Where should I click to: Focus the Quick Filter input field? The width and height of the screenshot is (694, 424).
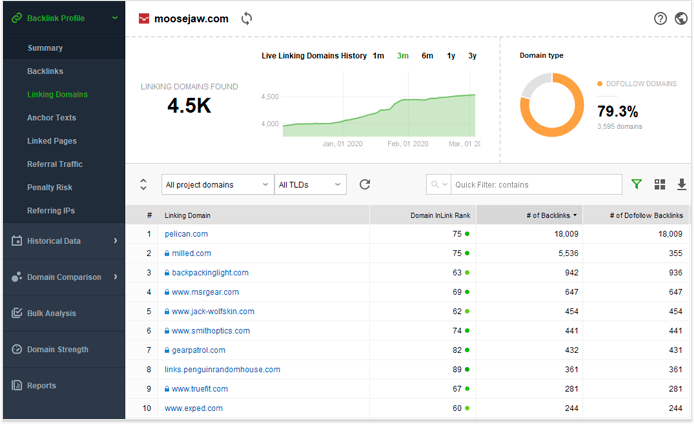(536, 185)
